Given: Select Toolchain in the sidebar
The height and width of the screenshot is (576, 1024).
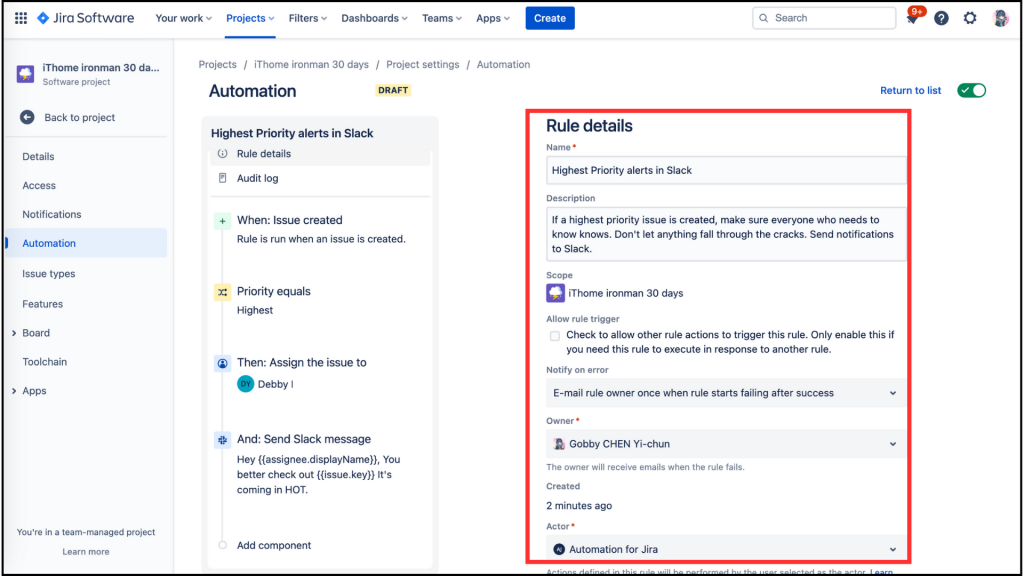Looking at the screenshot, I should pos(44,362).
